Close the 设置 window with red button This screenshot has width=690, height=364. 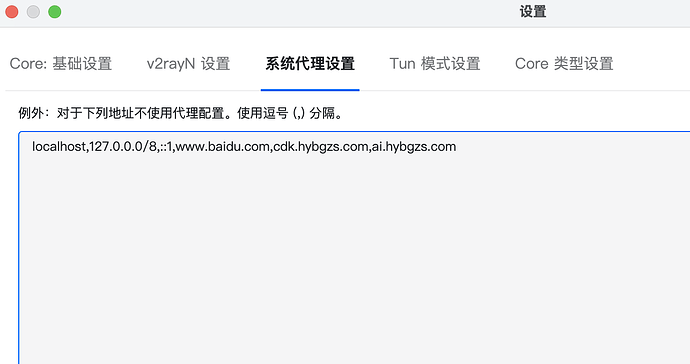12,12
